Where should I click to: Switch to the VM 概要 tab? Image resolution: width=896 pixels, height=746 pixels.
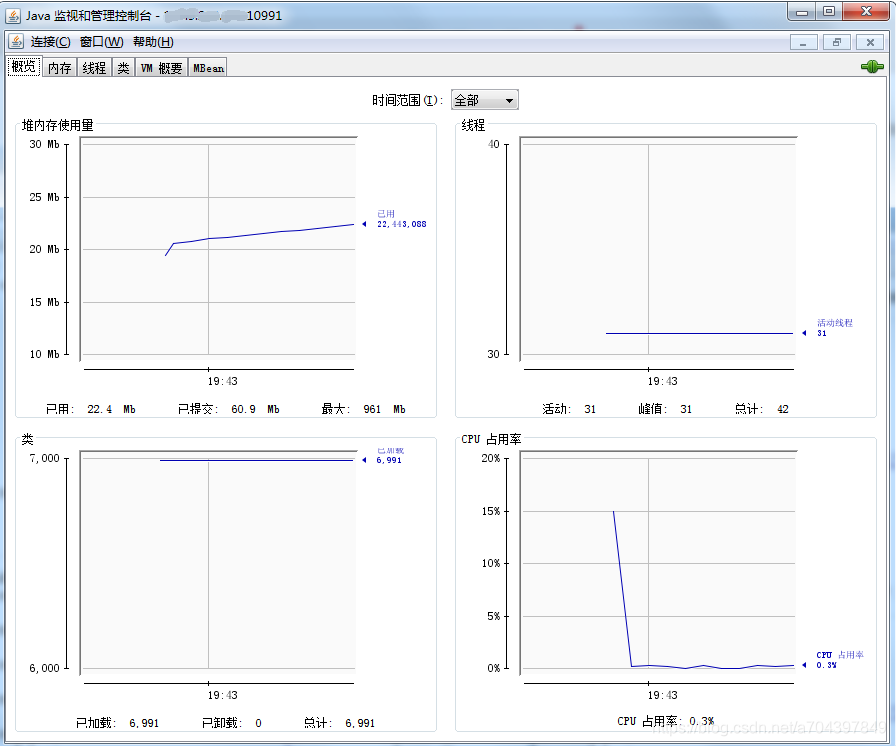click(161, 68)
